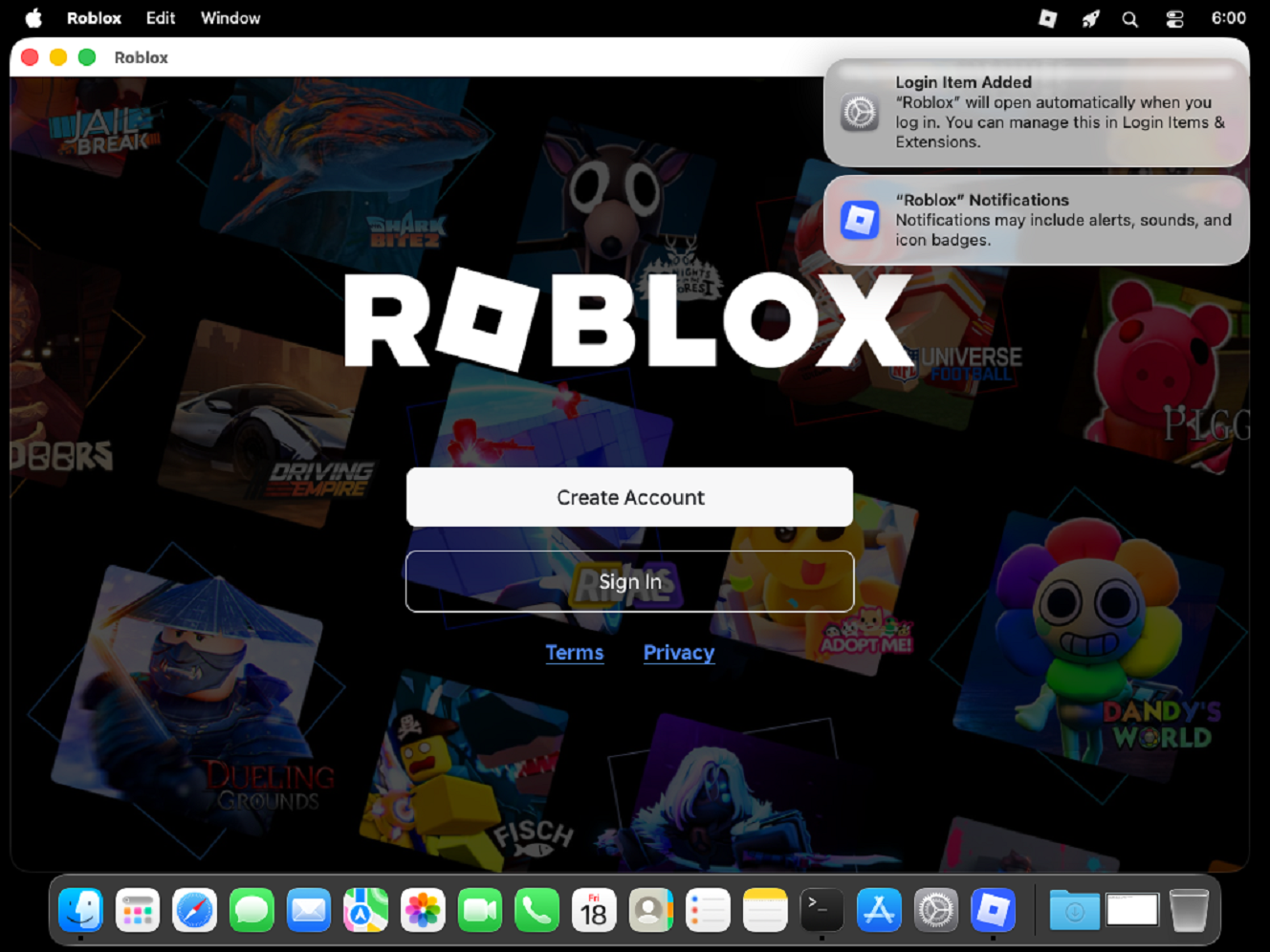Screen dimensions: 1270x952
Task: Open Notes from the dock
Action: (x=765, y=910)
